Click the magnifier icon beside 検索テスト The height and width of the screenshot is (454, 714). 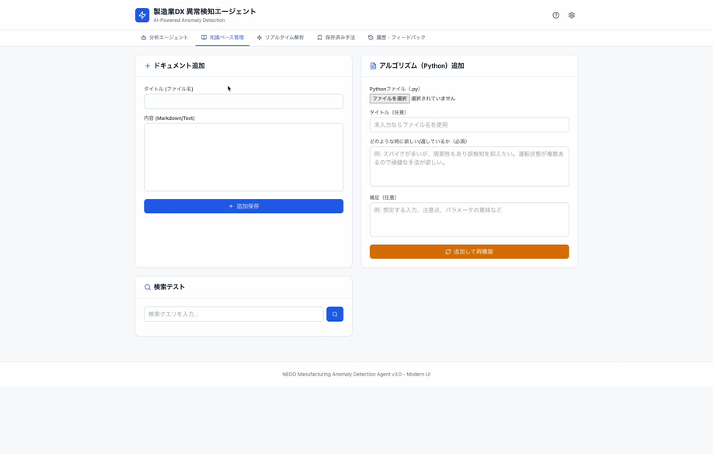point(148,287)
